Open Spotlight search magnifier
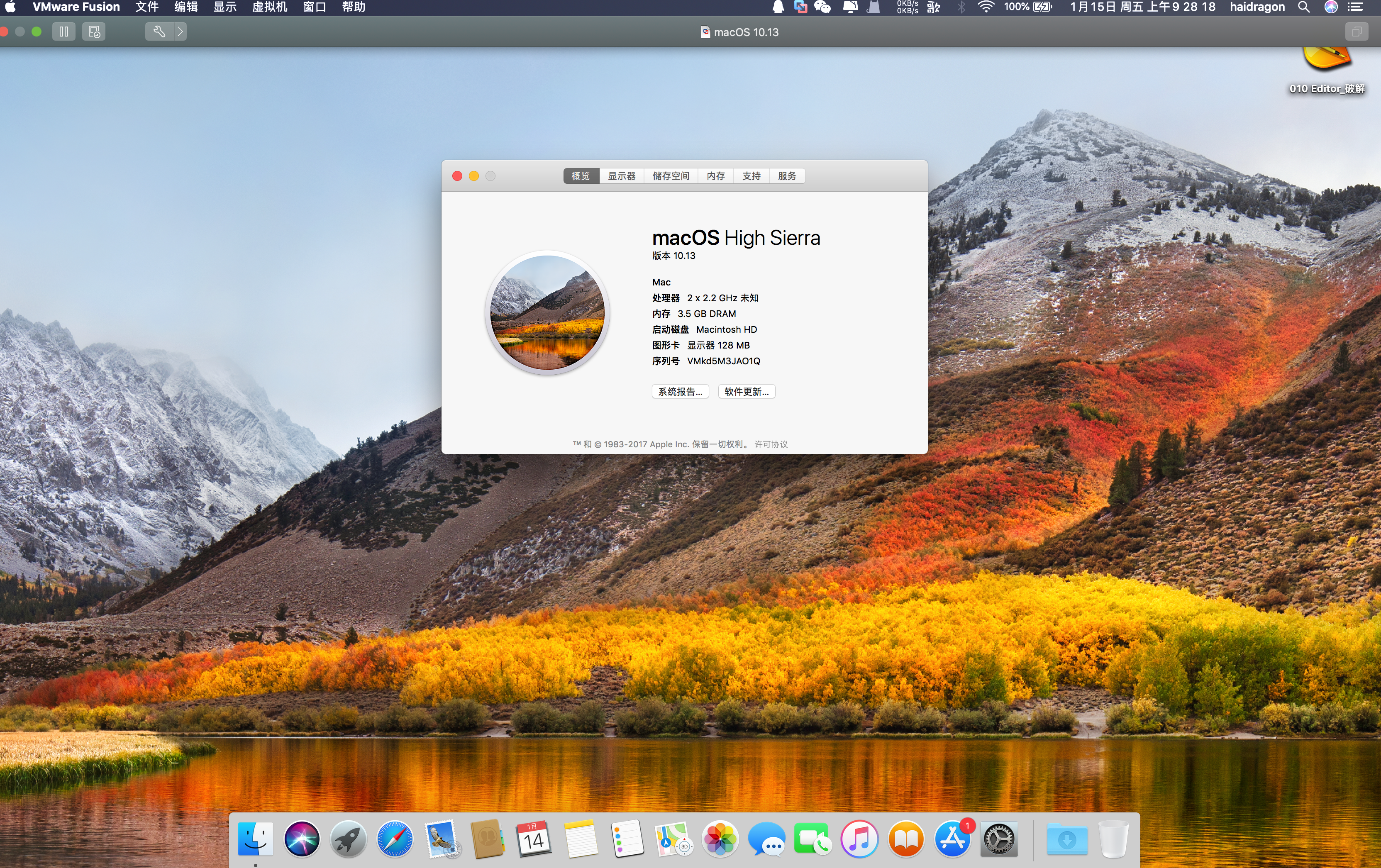This screenshot has width=1381, height=868. tap(1303, 7)
